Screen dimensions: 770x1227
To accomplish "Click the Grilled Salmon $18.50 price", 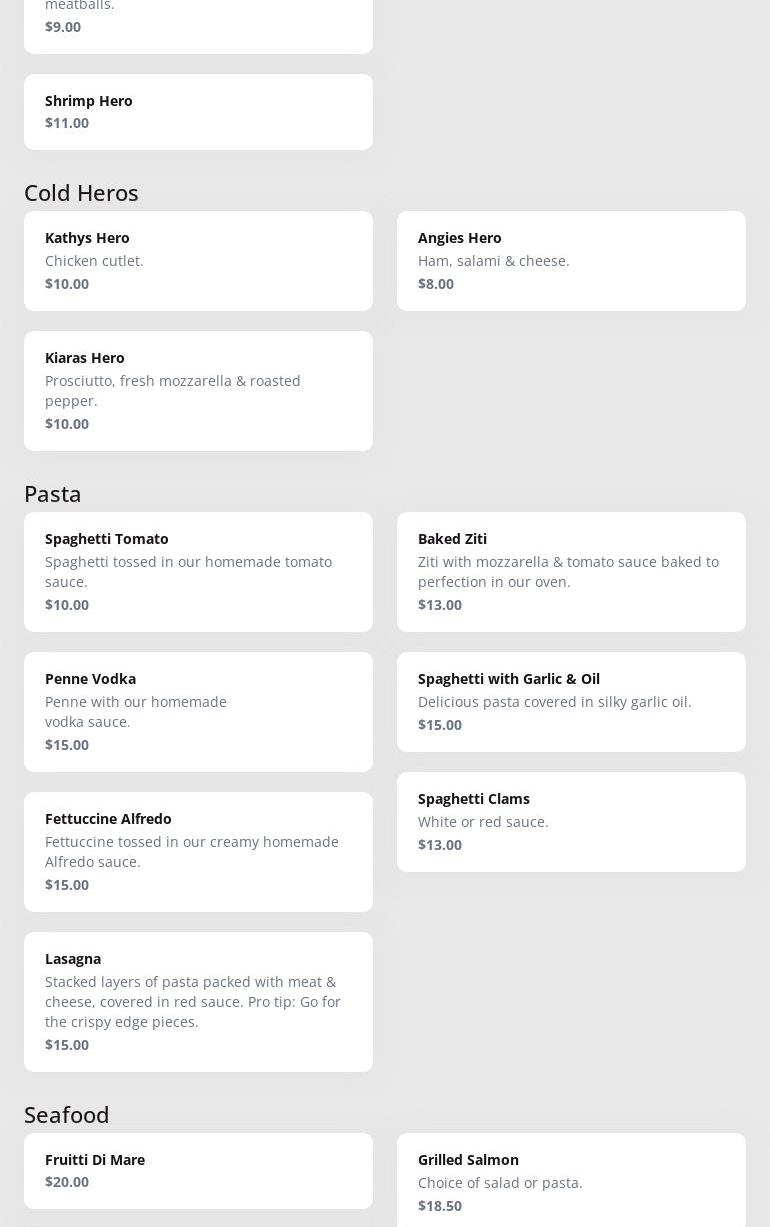I will point(440,1205).
